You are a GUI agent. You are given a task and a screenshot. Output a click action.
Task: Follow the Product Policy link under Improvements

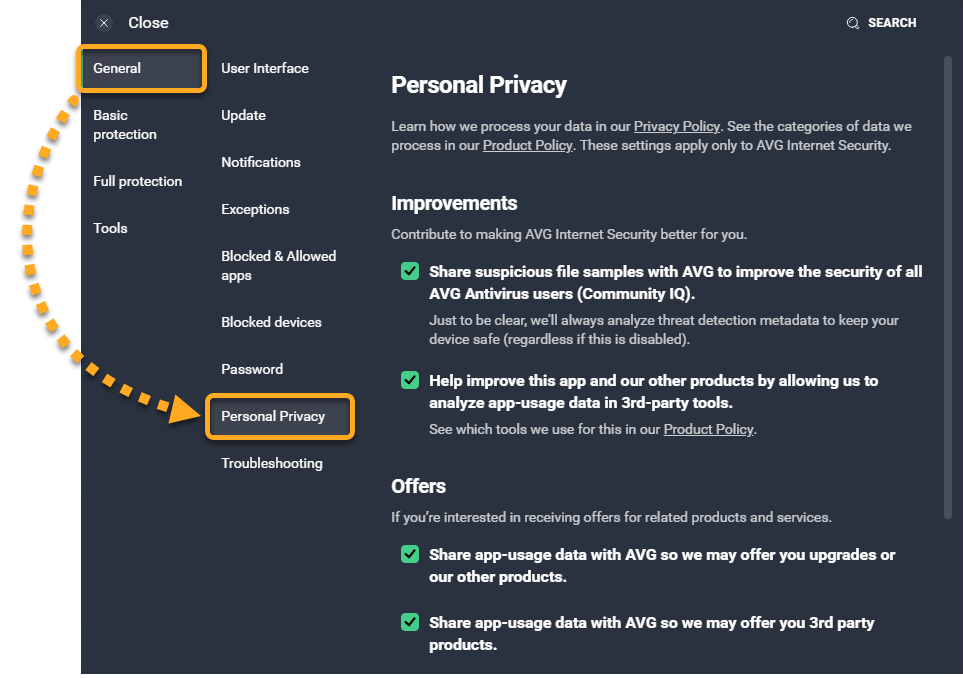(x=709, y=429)
